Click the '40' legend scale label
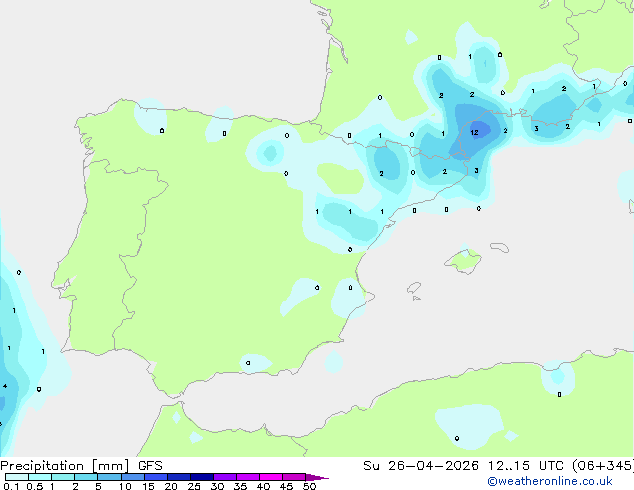The width and height of the screenshot is (634, 490). [263, 486]
